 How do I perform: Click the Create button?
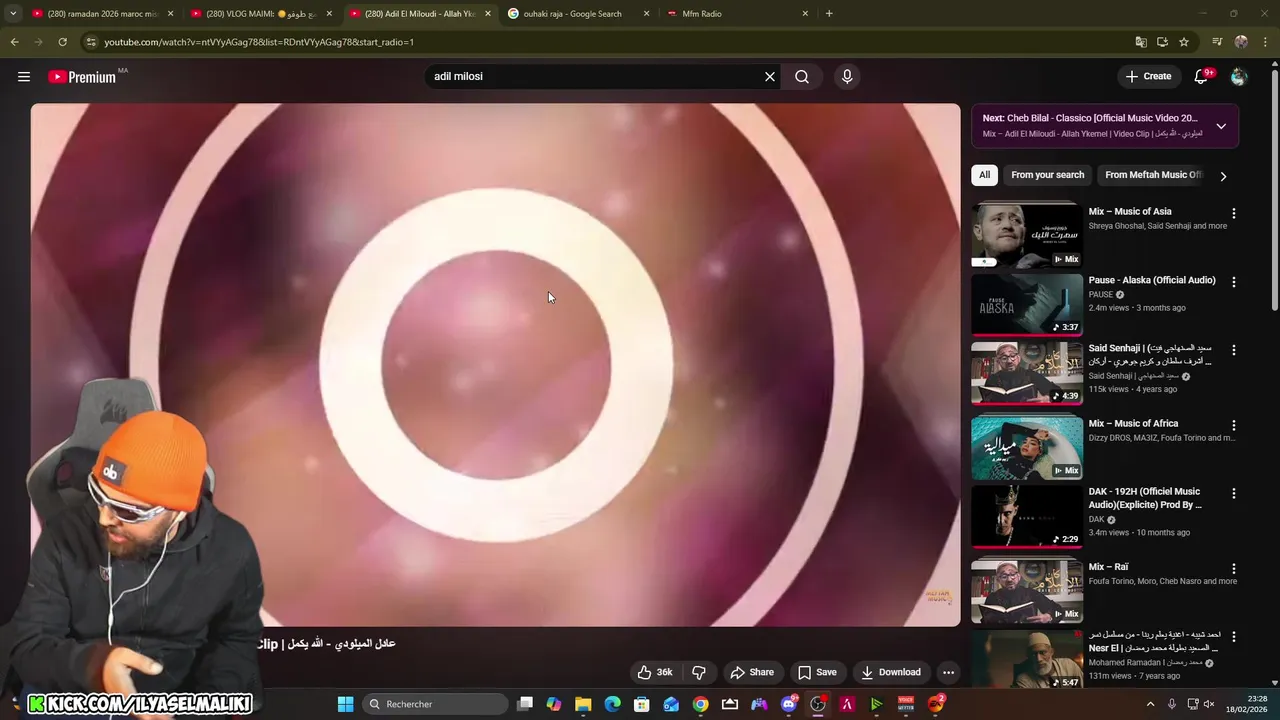[x=1148, y=77]
